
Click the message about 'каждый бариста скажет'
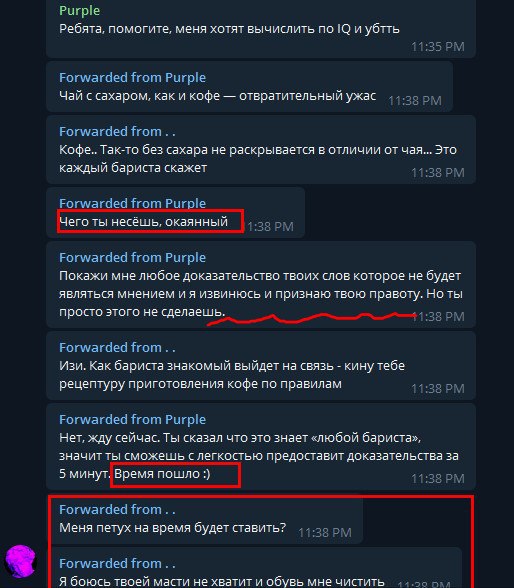click(258, 159)
